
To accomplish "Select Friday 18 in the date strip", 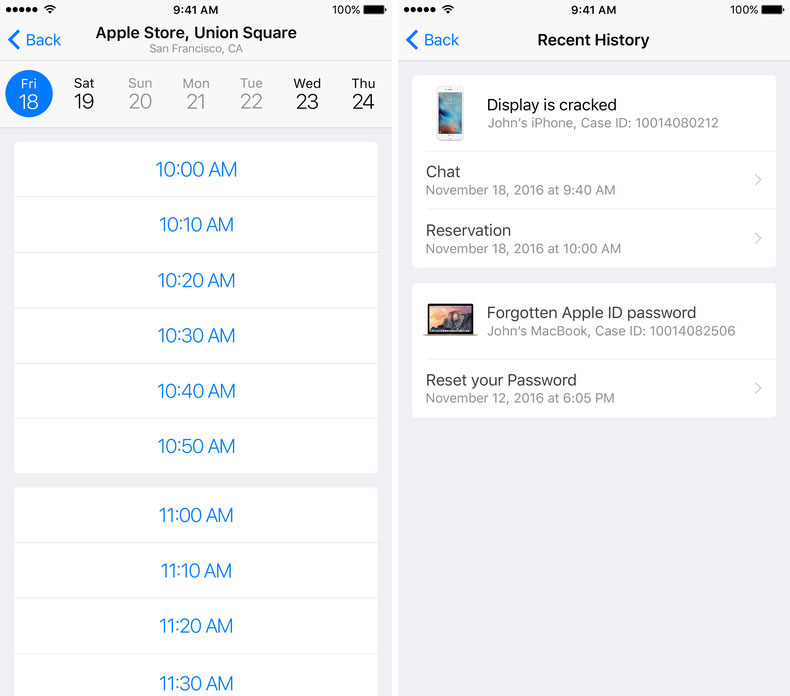I will tap(29, 93).
